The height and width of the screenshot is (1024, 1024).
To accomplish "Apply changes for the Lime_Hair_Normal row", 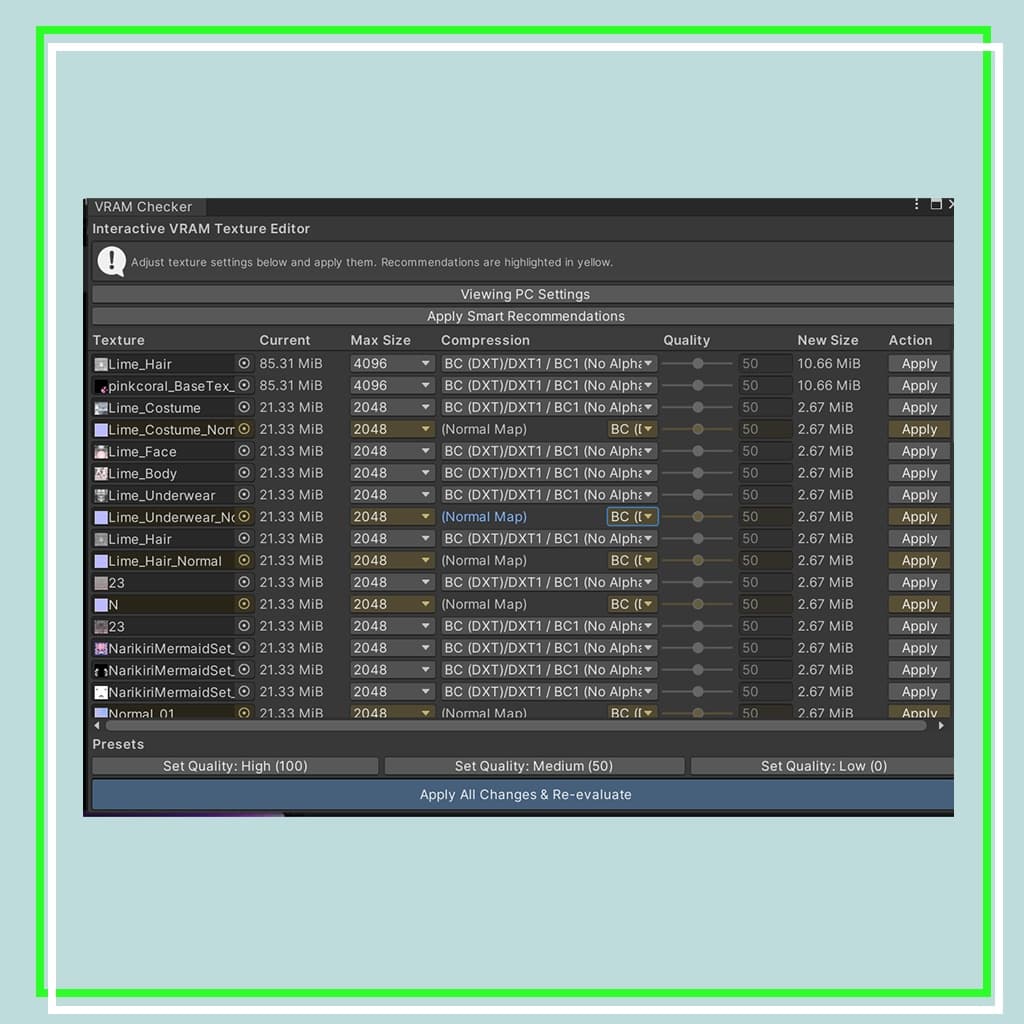I will click(919, 560).
